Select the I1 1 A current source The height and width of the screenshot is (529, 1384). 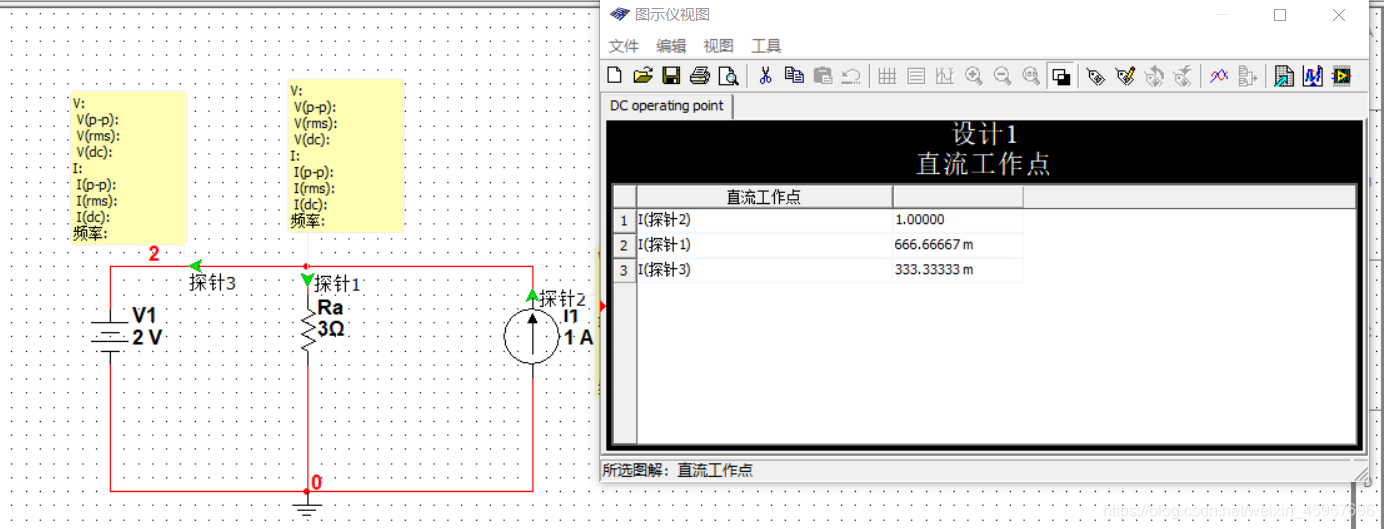(532, 338)
